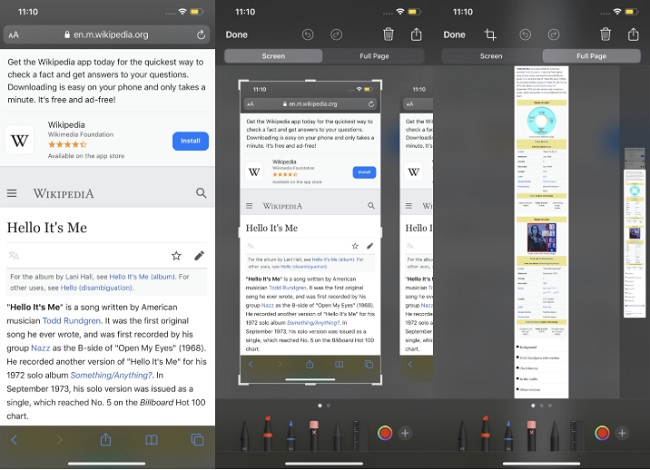Pick the blue pencil tool in Full Page editor
Image resolution: width=650 pixels, height=470 pixels.
pos(508,436)
